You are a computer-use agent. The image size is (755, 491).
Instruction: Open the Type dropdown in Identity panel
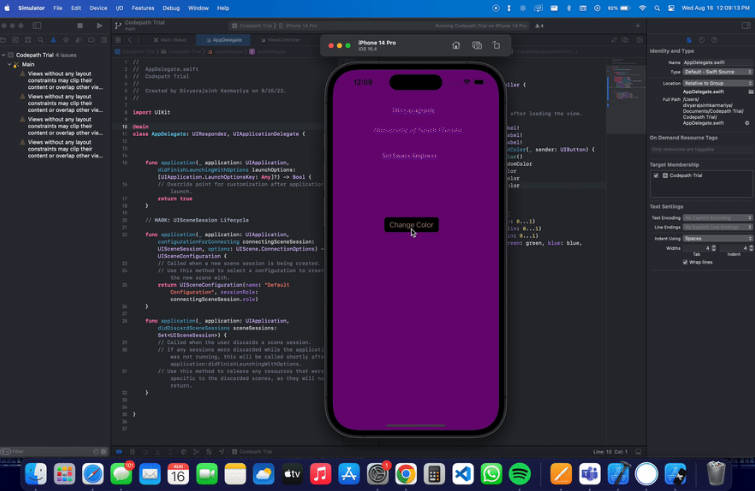[x=714, y=72]
